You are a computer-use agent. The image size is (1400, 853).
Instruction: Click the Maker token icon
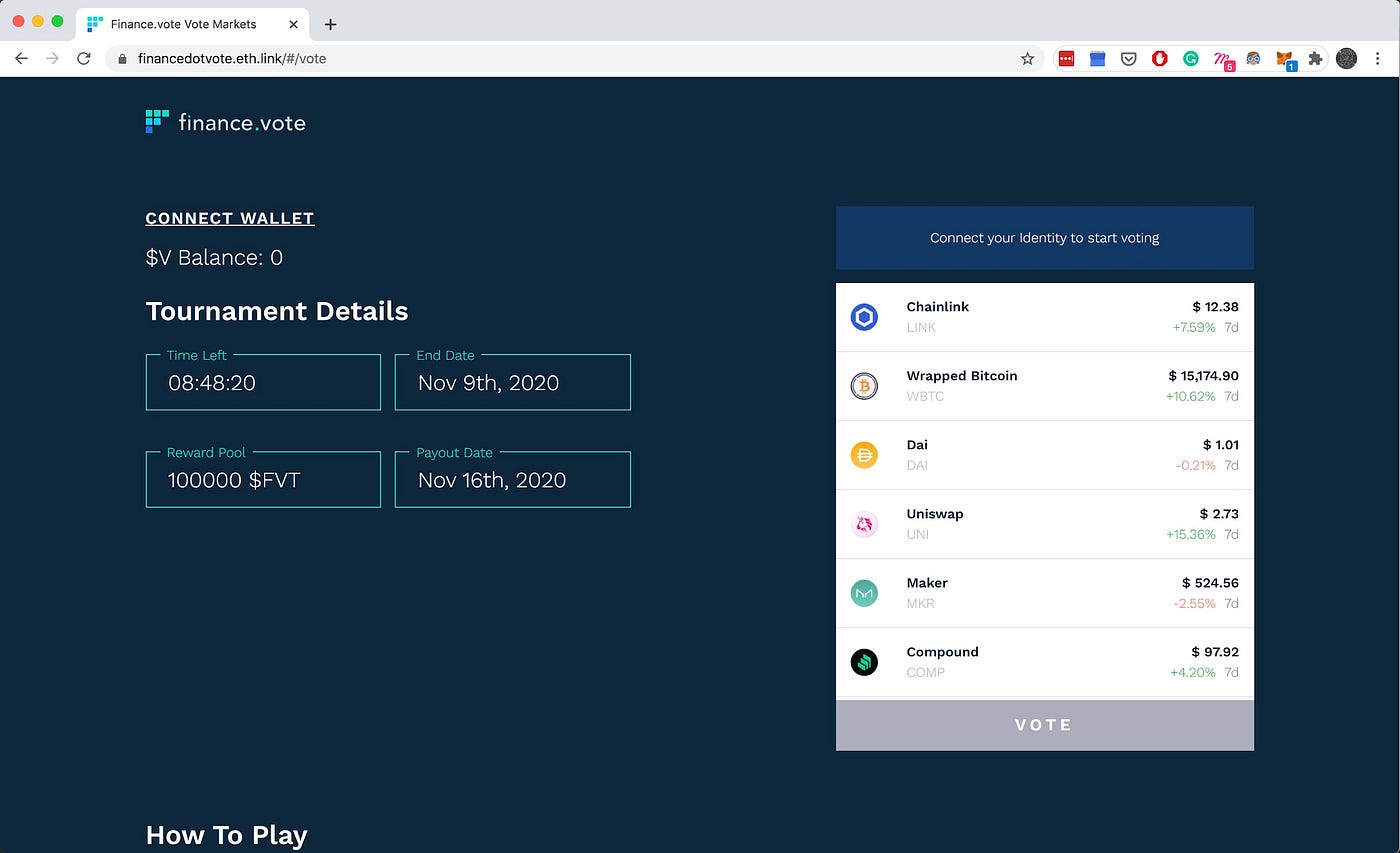click(x=864, y=593)
